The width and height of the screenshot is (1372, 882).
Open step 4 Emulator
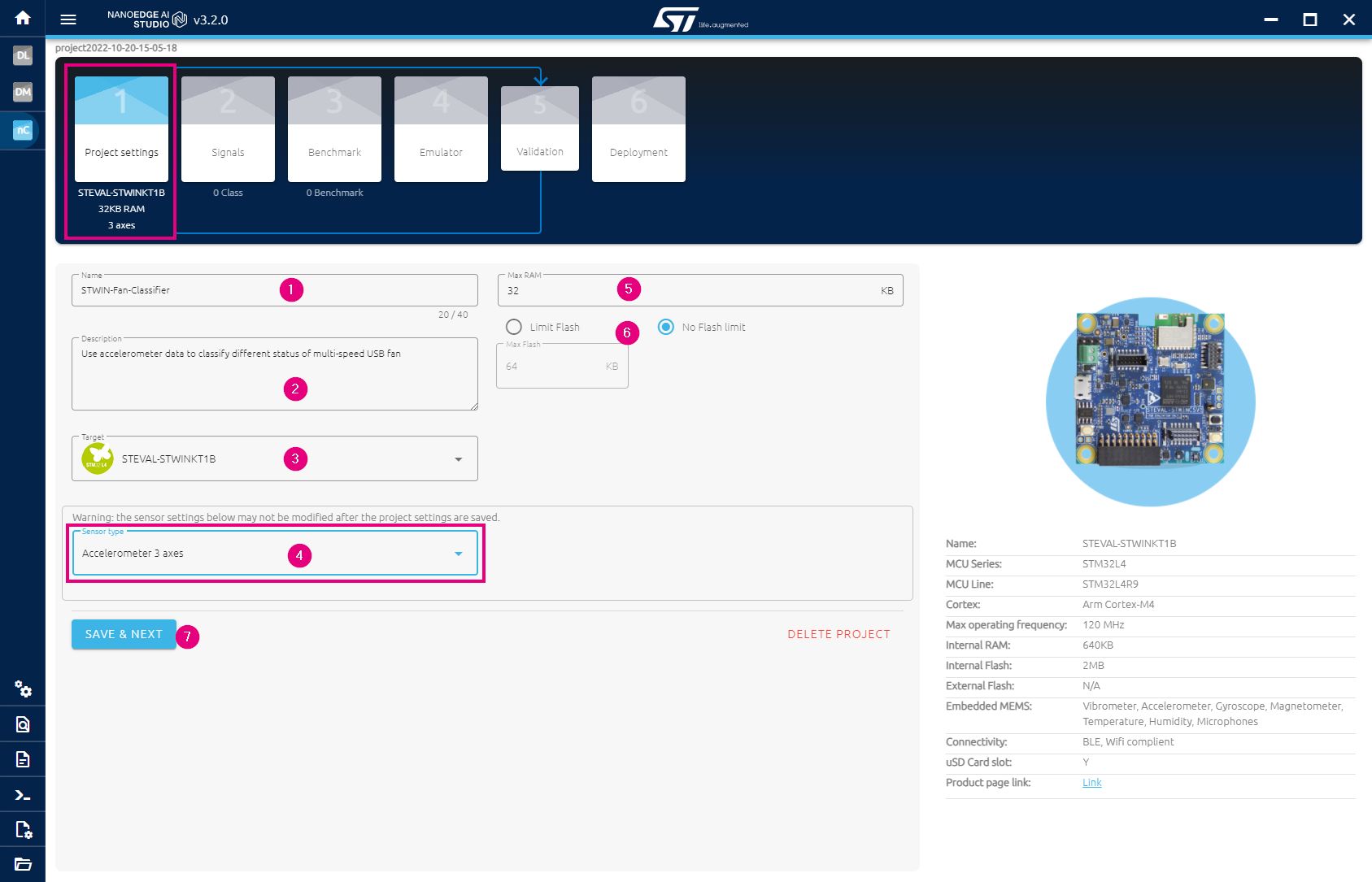(441, 129)
